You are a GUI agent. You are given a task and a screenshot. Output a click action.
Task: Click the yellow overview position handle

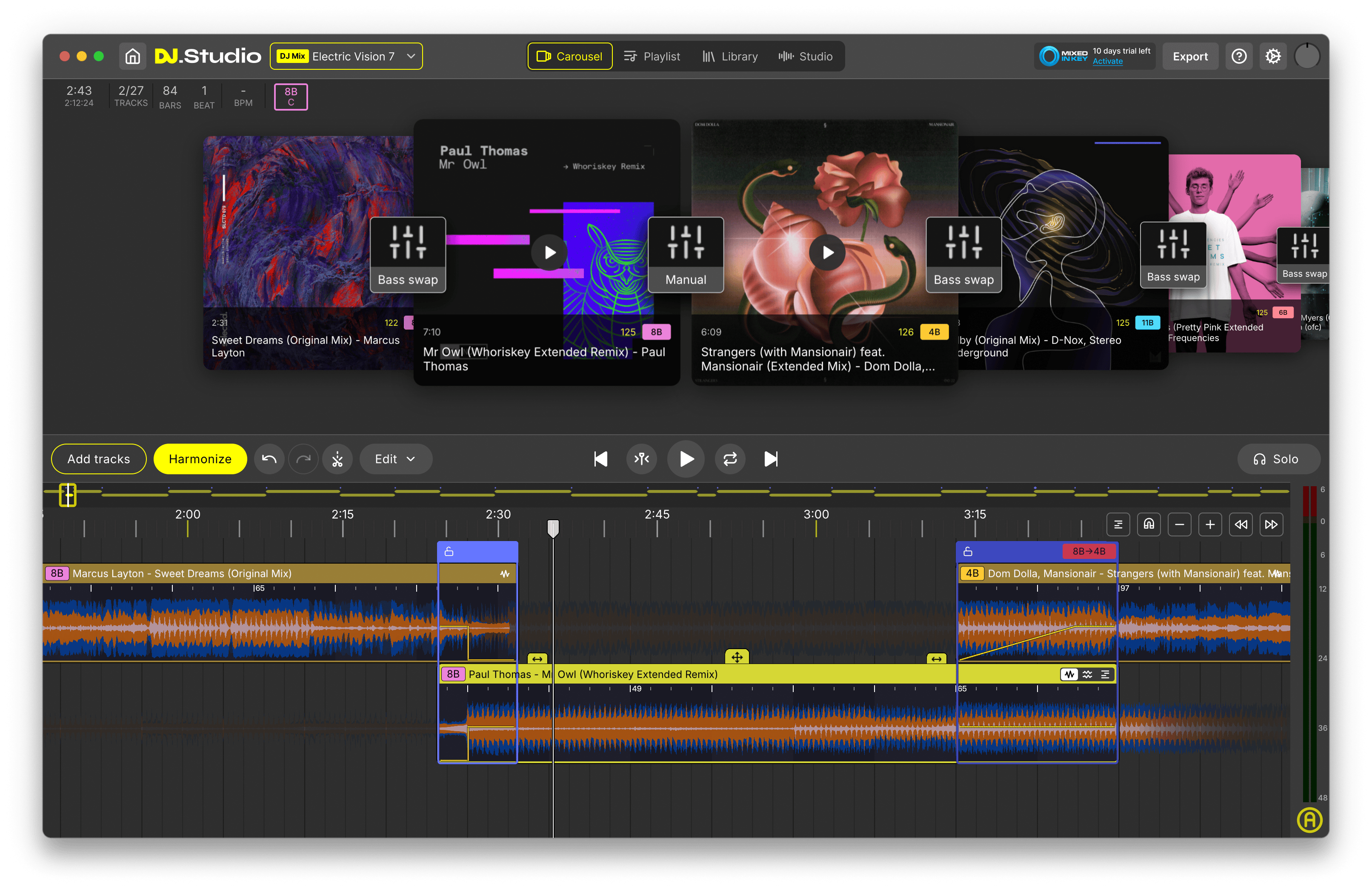point(67,495)
